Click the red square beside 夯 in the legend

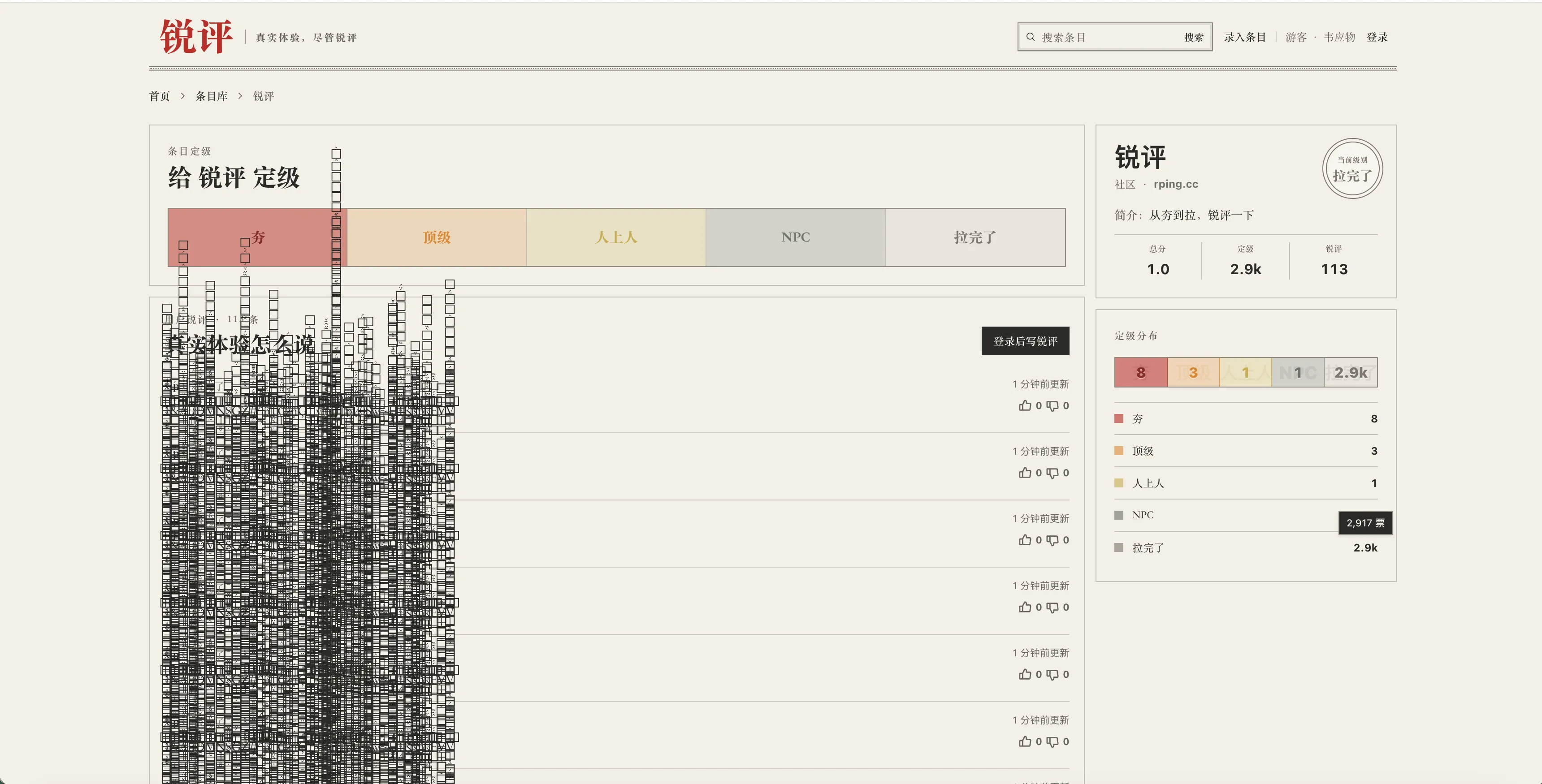pyautogui.click(x=1119, y=418)
